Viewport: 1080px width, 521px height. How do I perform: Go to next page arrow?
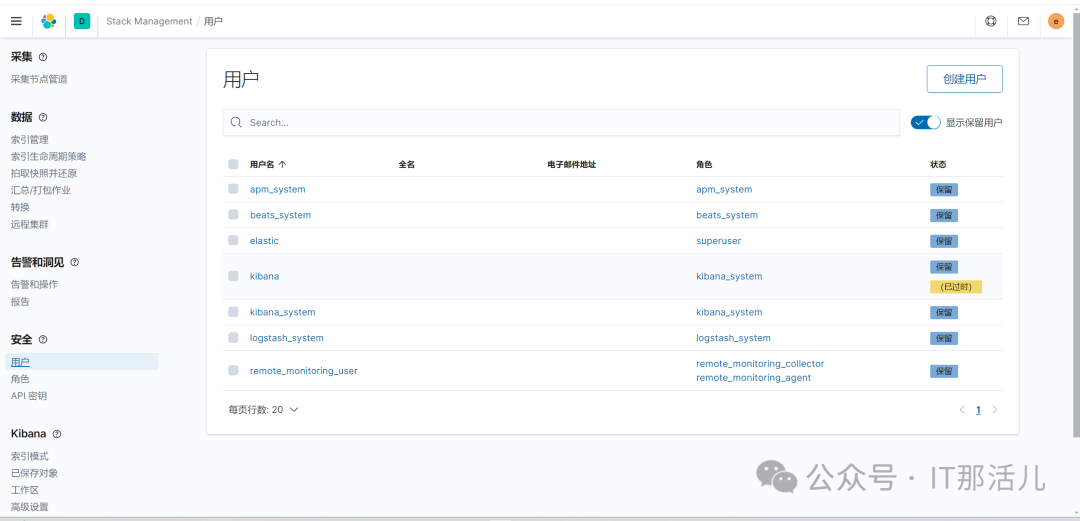coord(994,409)
